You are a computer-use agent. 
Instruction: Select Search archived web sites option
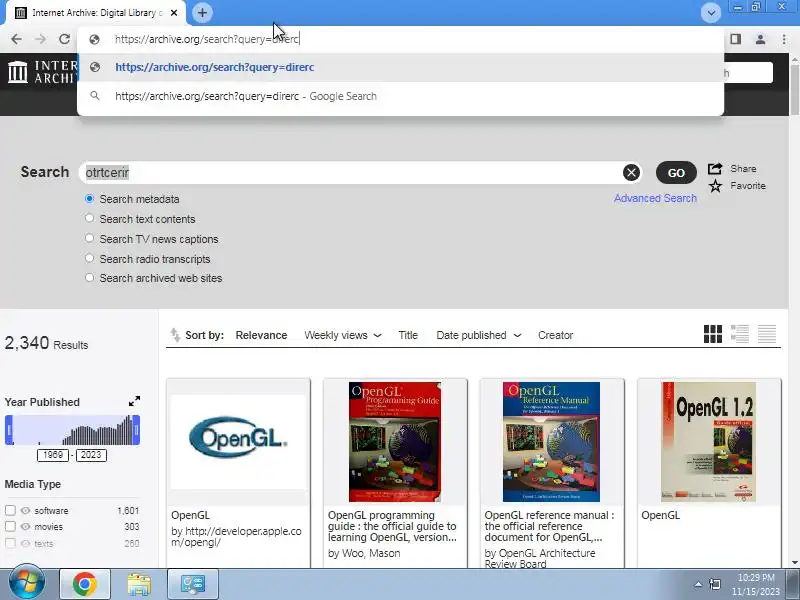(x=89, y=278)
